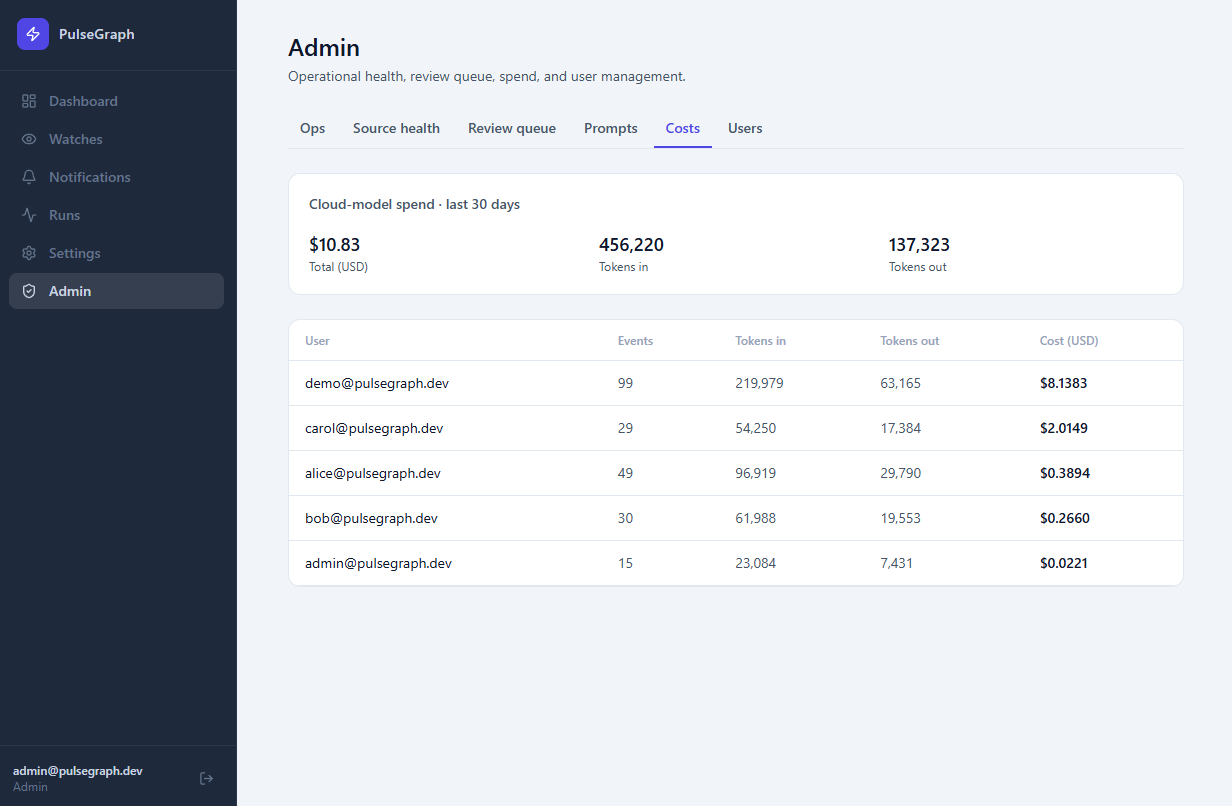1232x806 pixels.
Task: Go to the Review queue tab
Action: (x=512, y=129)
